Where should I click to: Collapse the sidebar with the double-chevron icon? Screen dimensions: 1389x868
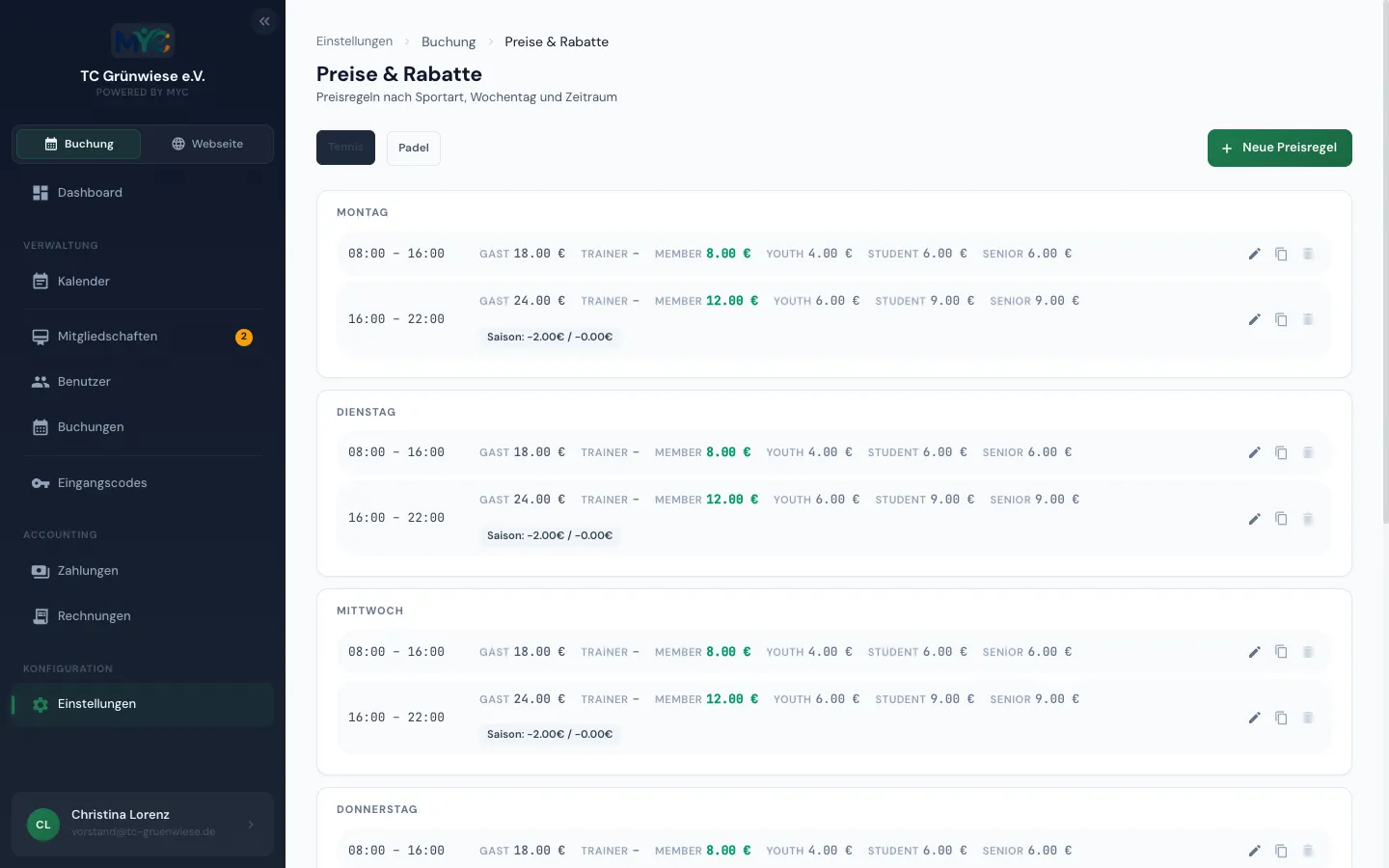[x=264, y=21]
